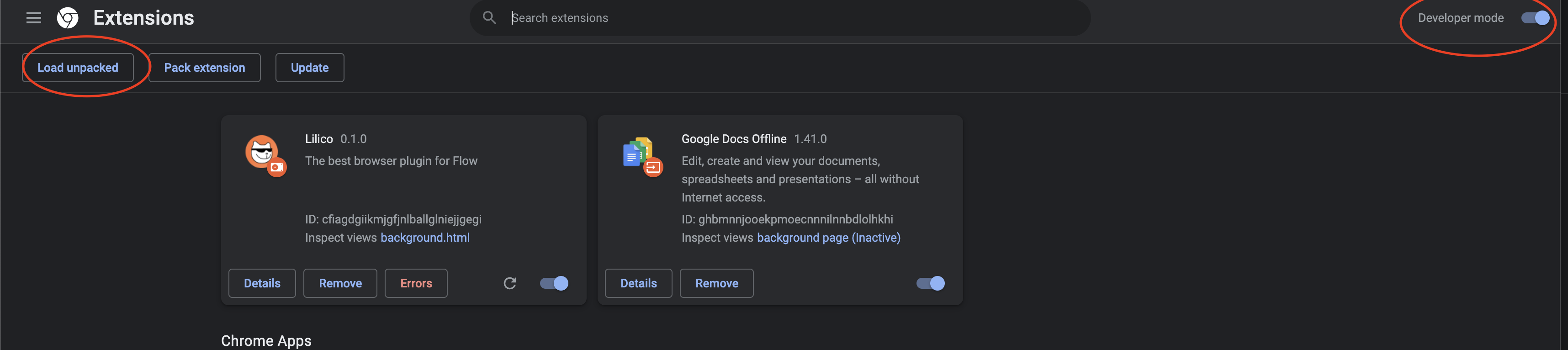Remove the Lilico extension
The width and height of the screenshot is (1568, 350).
tap(340, 283)
